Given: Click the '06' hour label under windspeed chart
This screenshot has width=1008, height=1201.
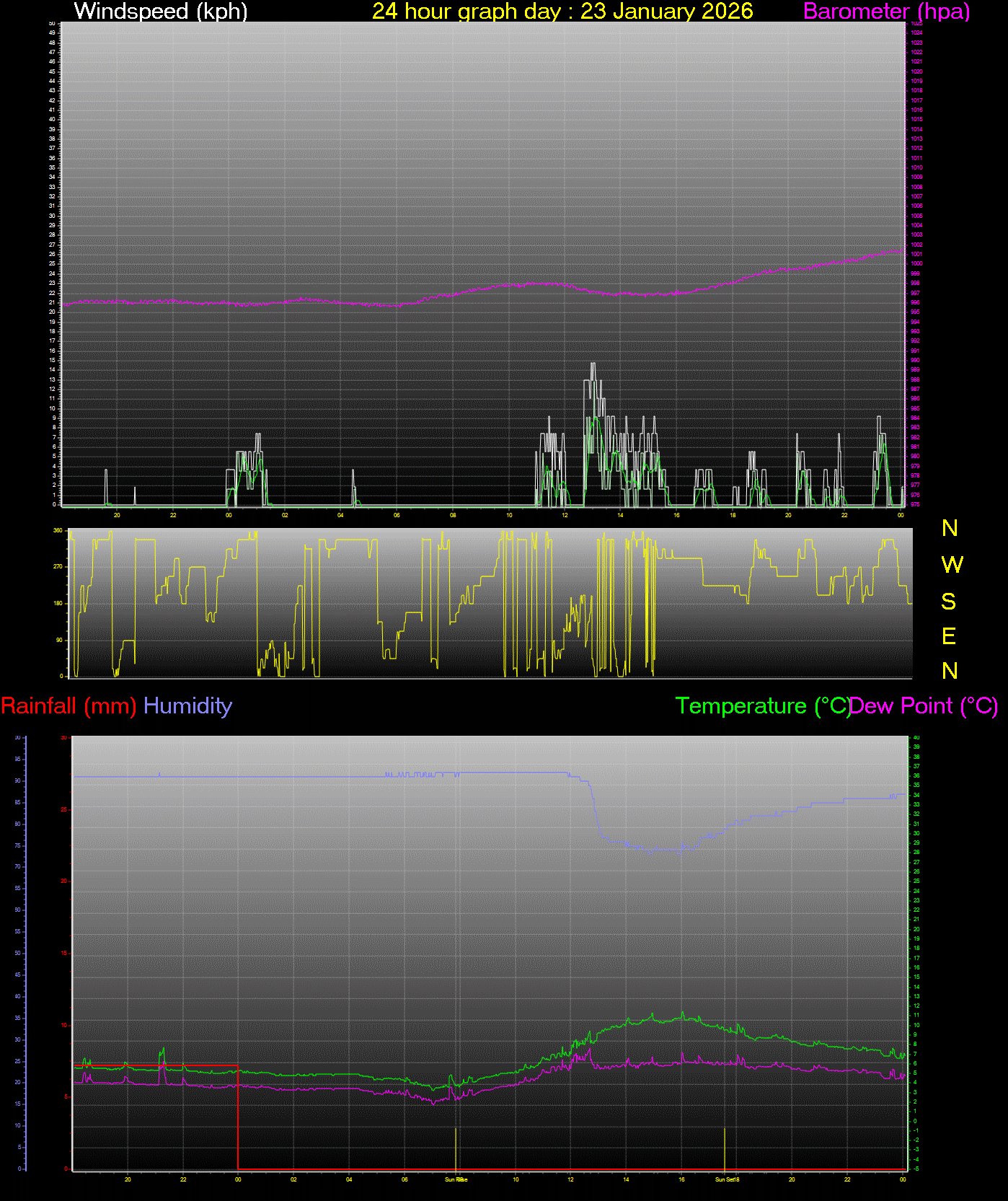Looking at the screenshot, I should point(397,515).
